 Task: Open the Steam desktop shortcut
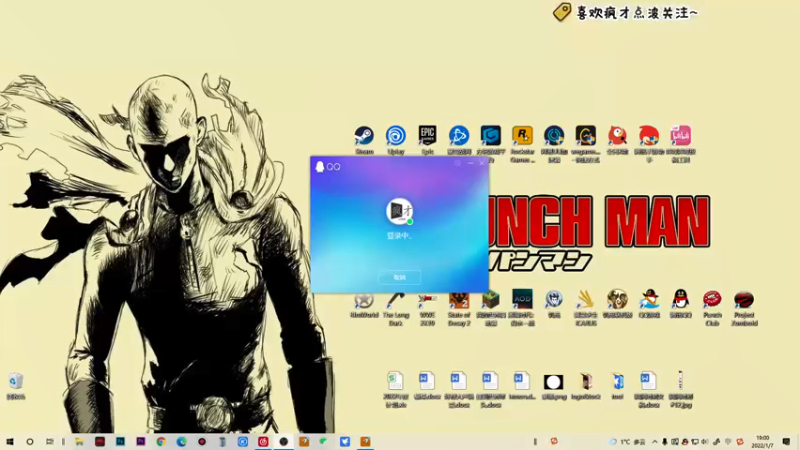[364, 136]
